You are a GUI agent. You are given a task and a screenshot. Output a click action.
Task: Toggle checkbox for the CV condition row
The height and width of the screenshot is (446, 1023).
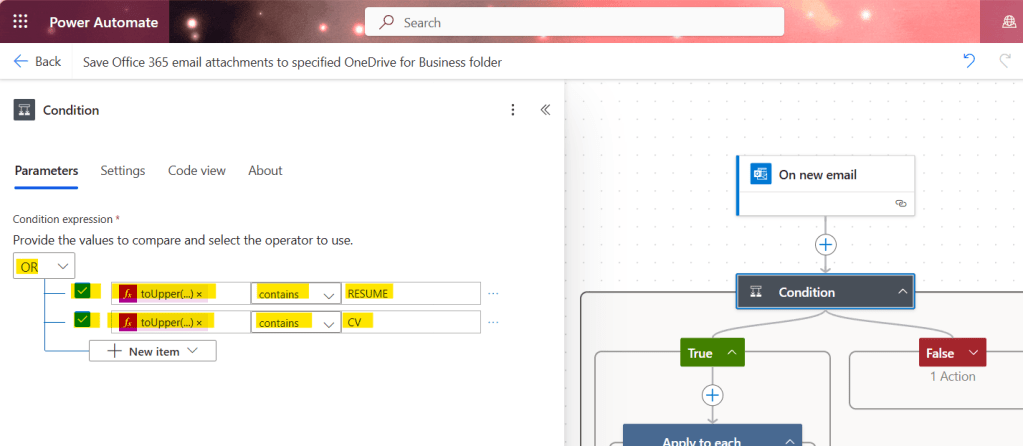83,321
